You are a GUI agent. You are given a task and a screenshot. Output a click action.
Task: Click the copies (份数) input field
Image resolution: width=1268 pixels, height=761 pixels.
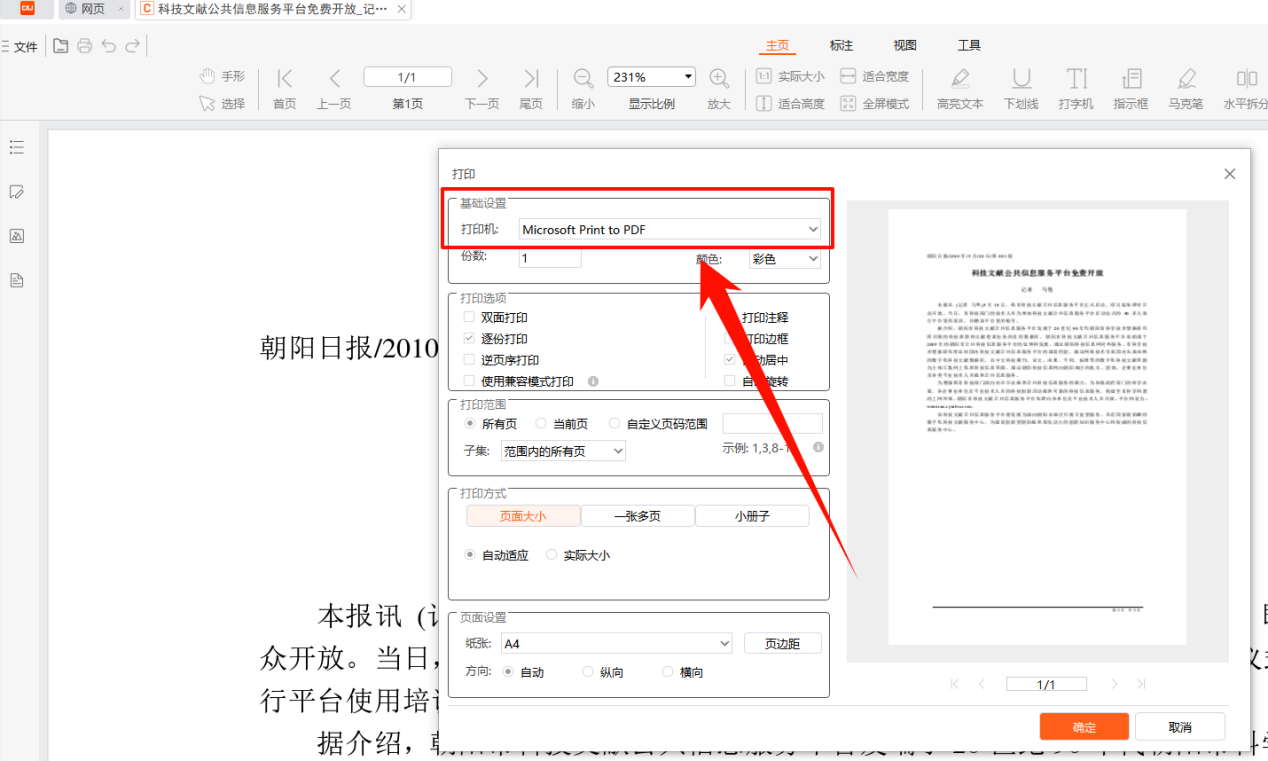[550, 259]
